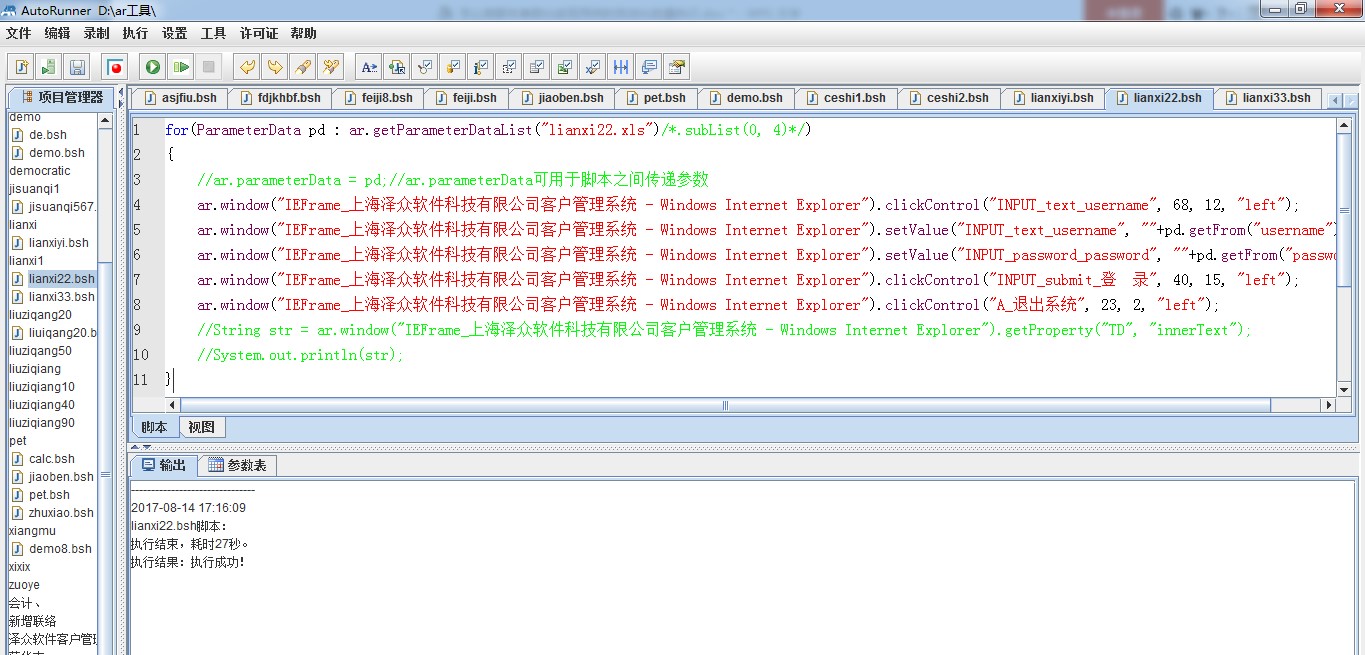Click the editor horizontal scrollbar thumb
The width and height of the screenshot is (1365, 655).
[726, 405]
